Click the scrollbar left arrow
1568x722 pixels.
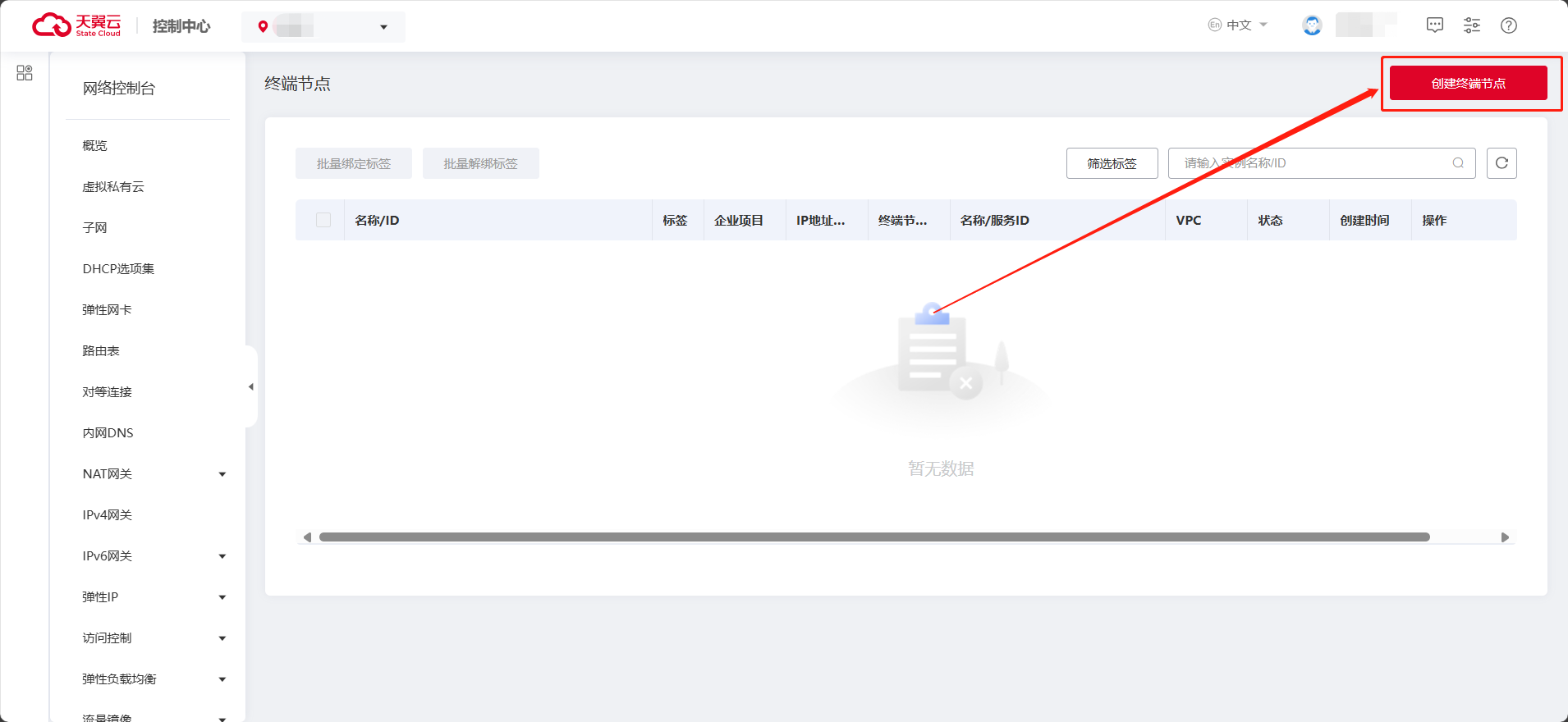click(x=307, y=537)
